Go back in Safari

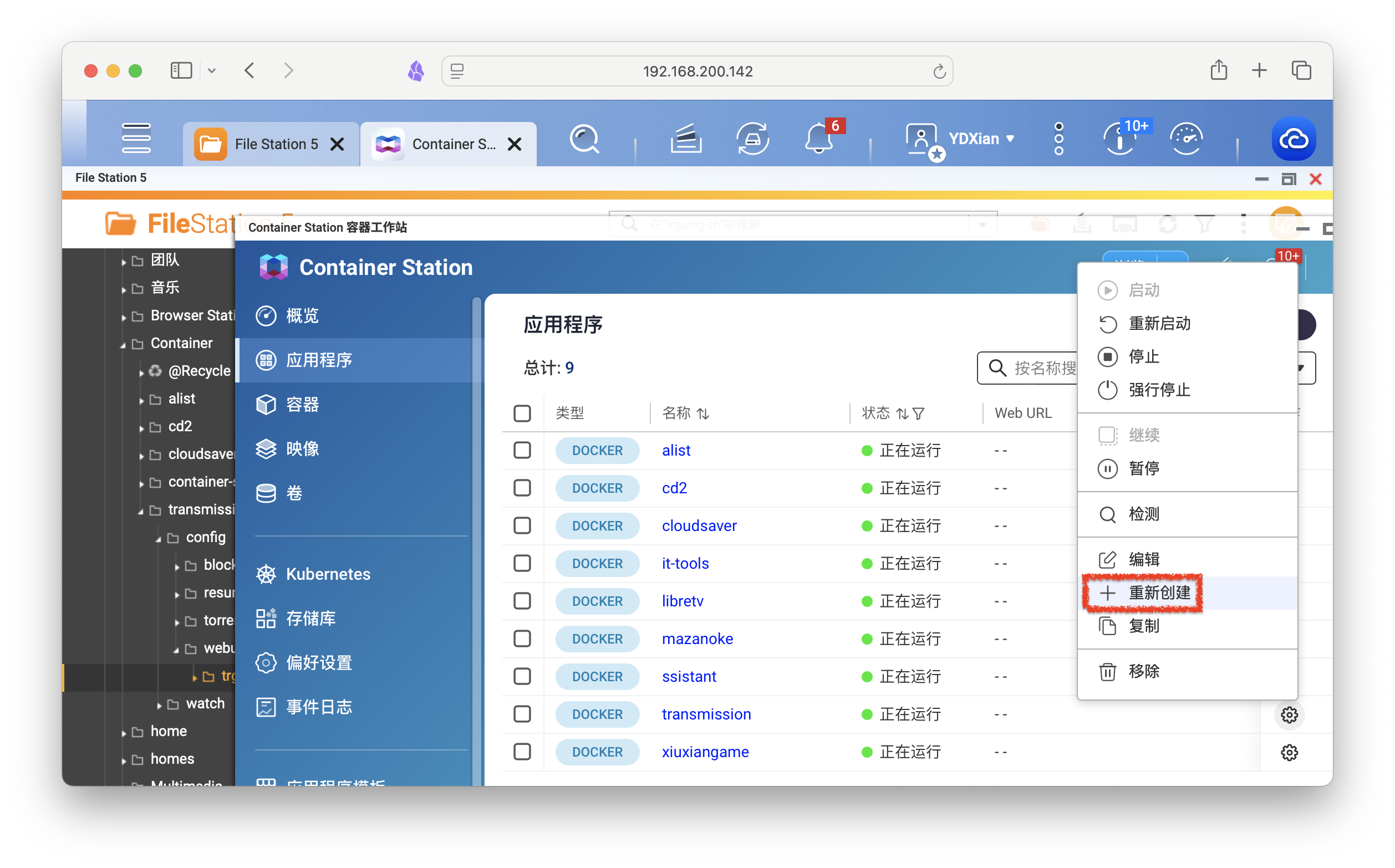click(250, 70)
